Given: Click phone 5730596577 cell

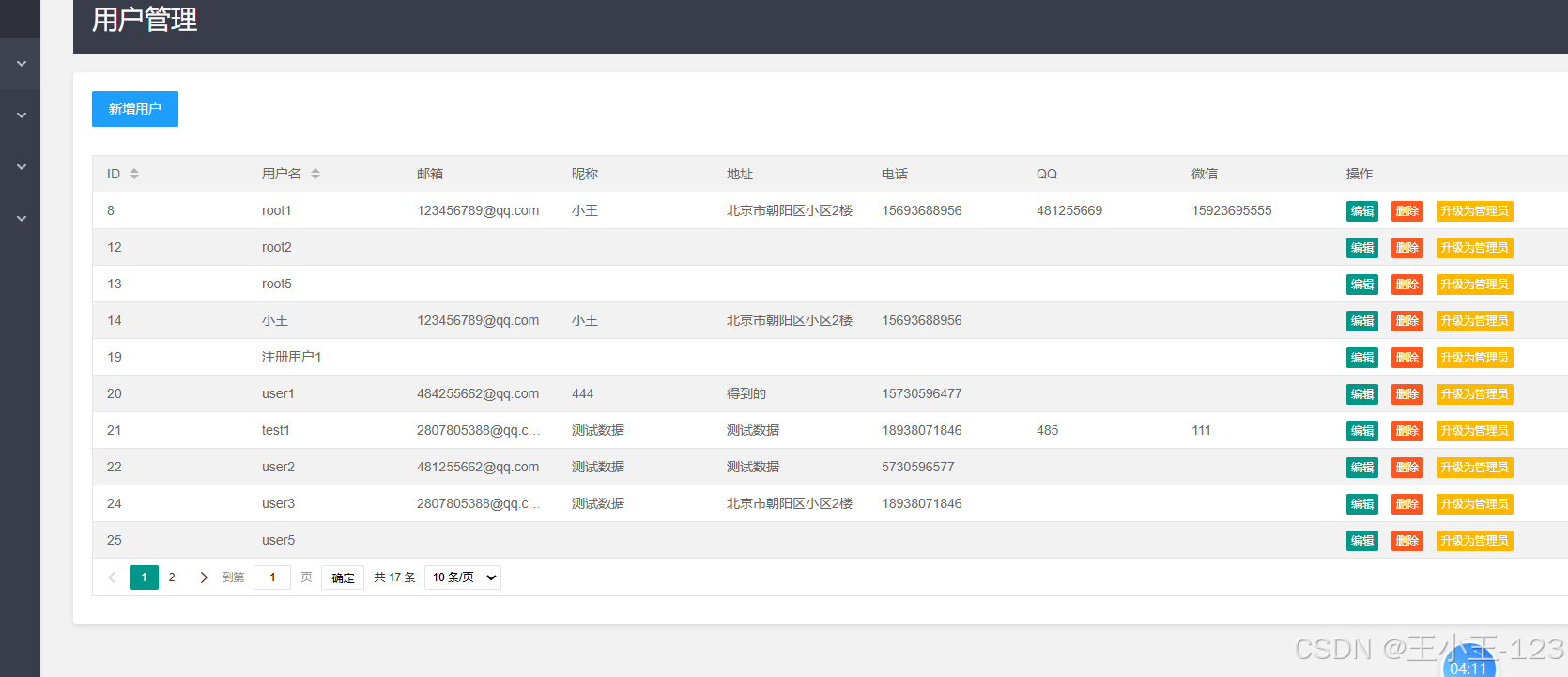Looking at the screenshot, I should point(918,467).
